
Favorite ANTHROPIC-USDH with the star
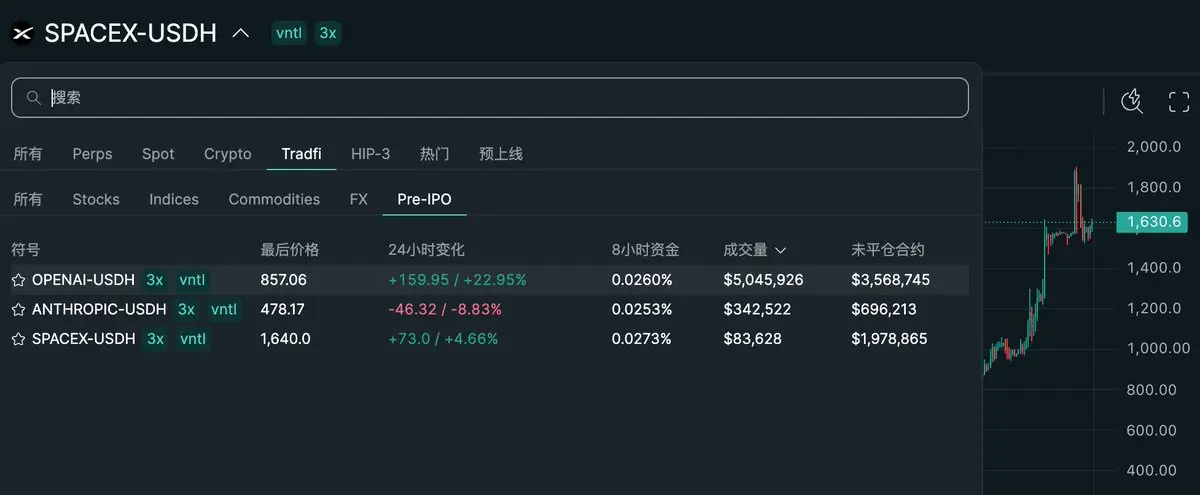pyautogui.click(x=18, y=309)
